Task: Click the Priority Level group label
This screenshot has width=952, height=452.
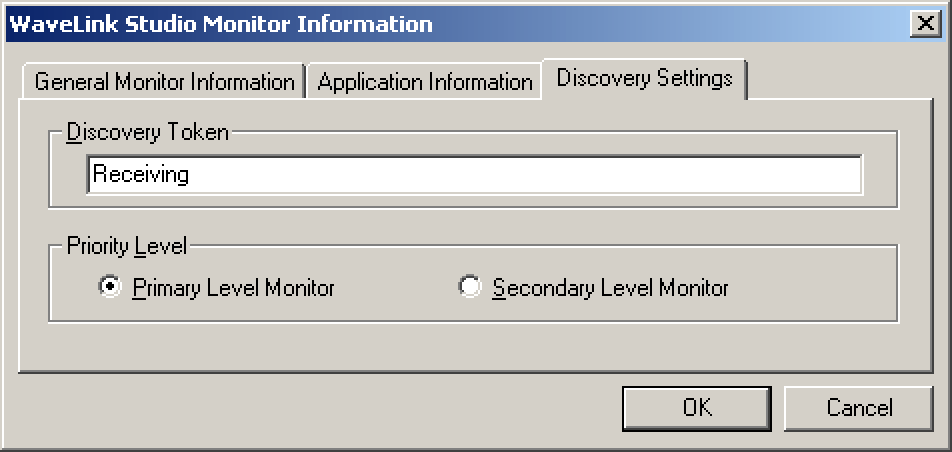Action: [x=127, y=247]
